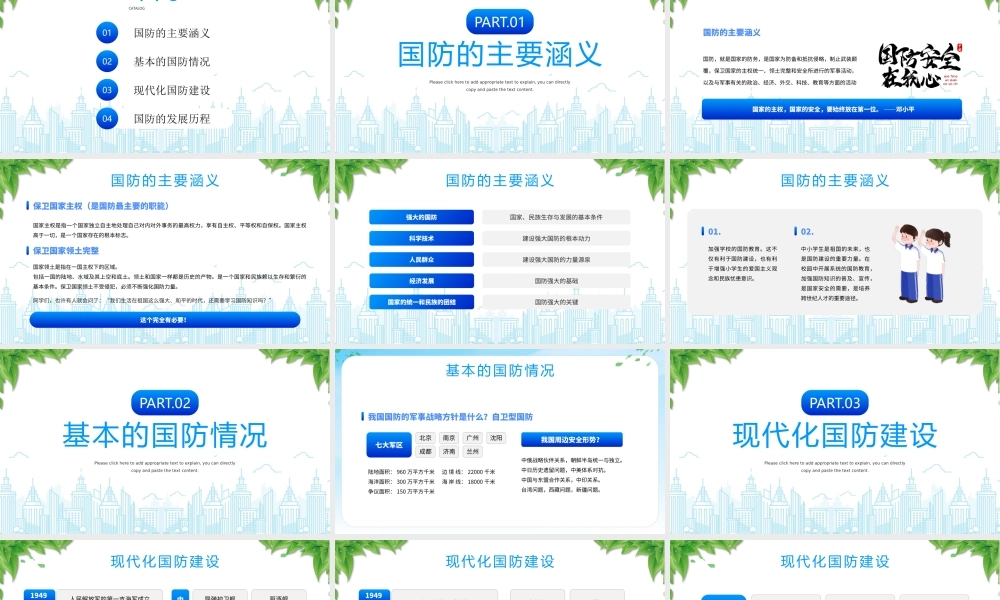Image resolution: width=1000 pixels, height=600 pixels.
Task: Click the 01 circle in the catalog slide
Action: coord(107,33)
